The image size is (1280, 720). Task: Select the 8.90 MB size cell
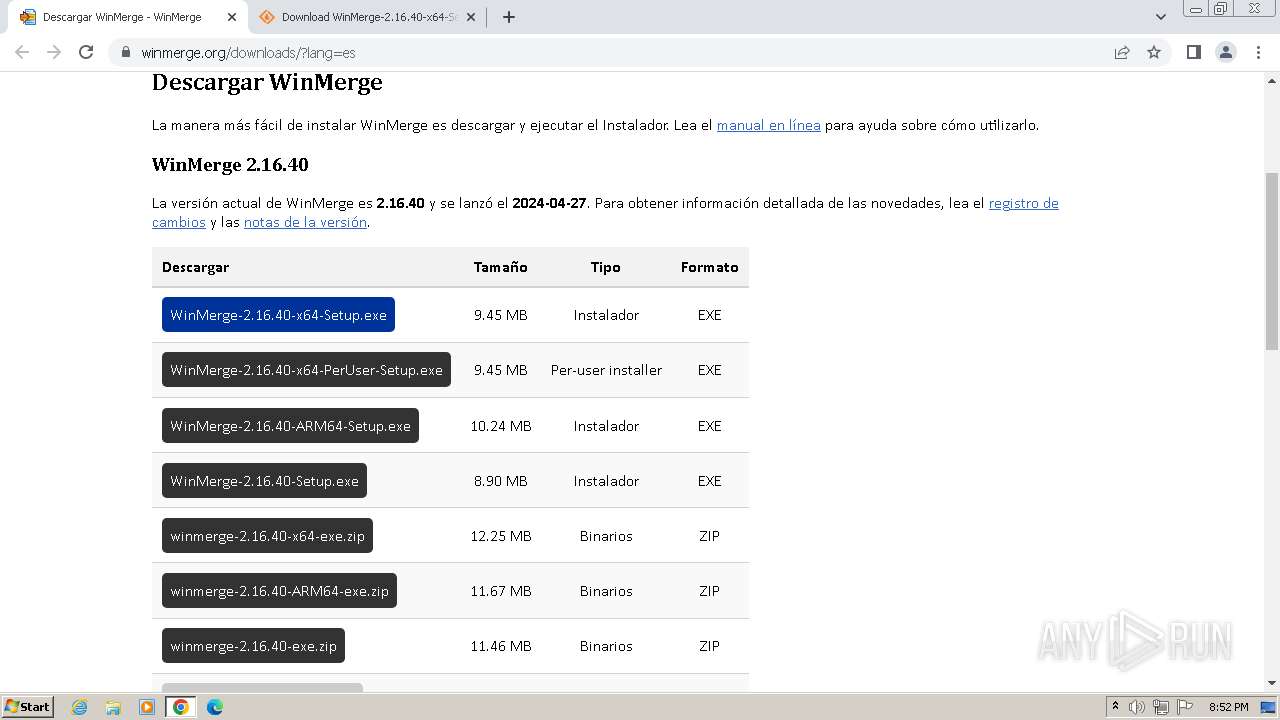[x=500, y=481]
